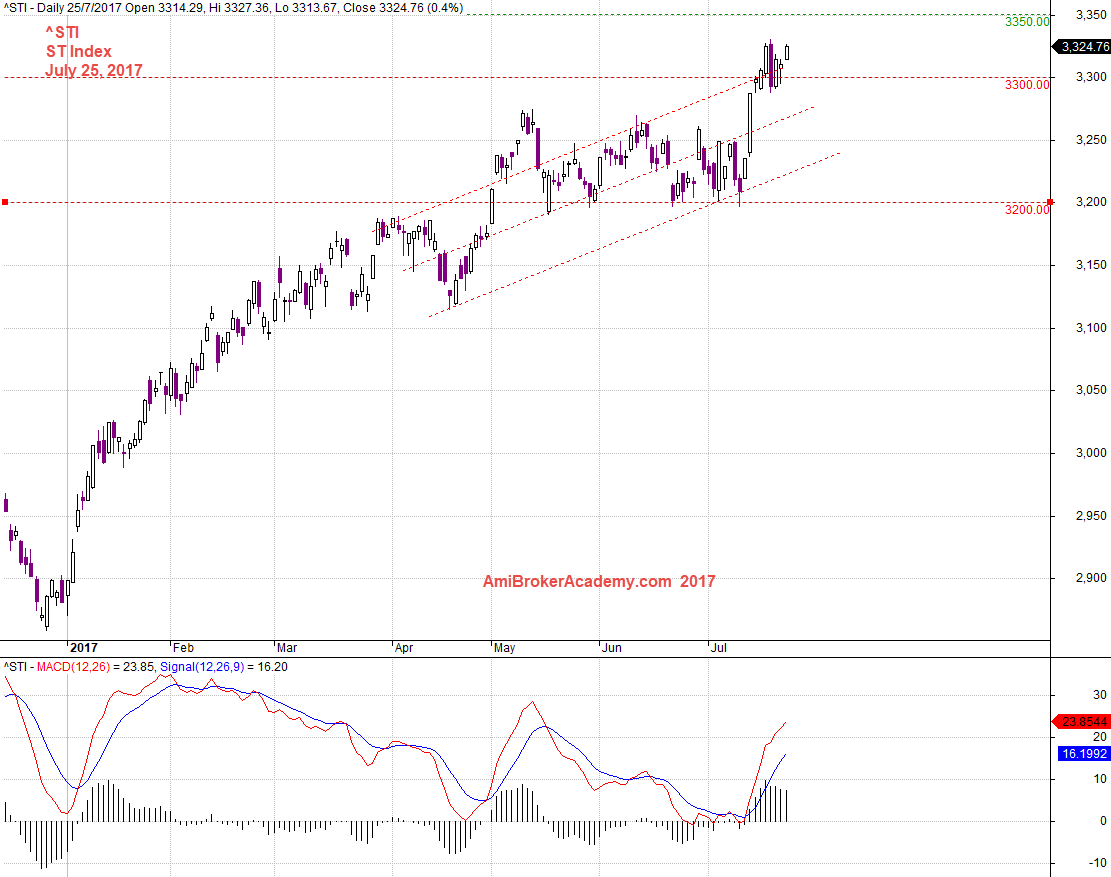Click the '2017' year label on time axis

[x=84, y=647]
